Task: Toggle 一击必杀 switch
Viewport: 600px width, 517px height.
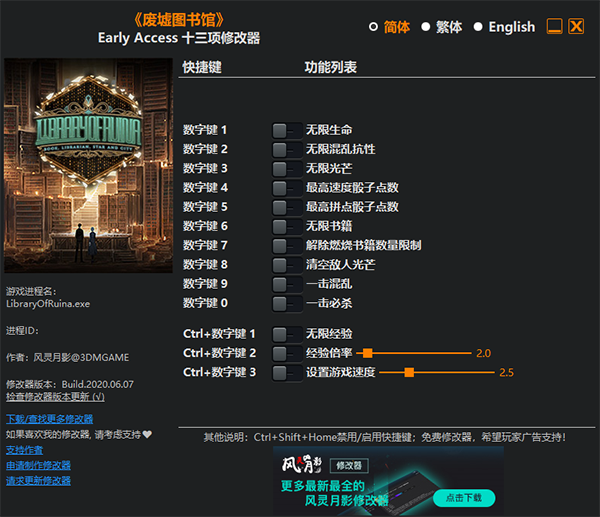Action: (x=287, y=304)
